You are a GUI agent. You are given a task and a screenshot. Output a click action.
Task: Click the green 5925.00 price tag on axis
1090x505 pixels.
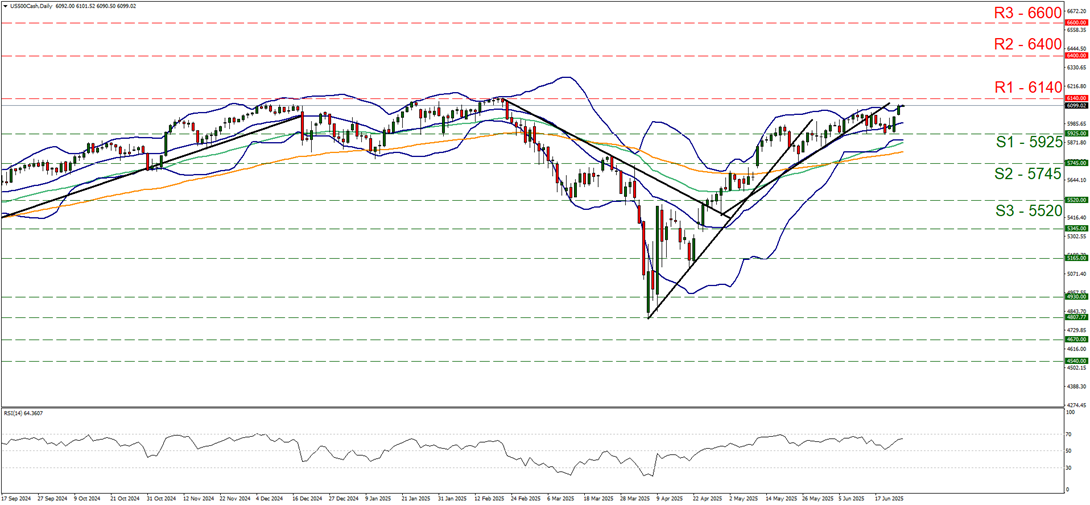(1076, 133)
